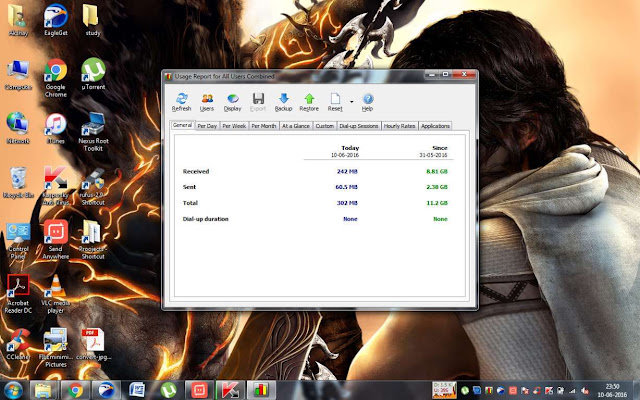The image size is (640, 400).
Task: Select the Computer desktop icon
Action: point(18,75)
